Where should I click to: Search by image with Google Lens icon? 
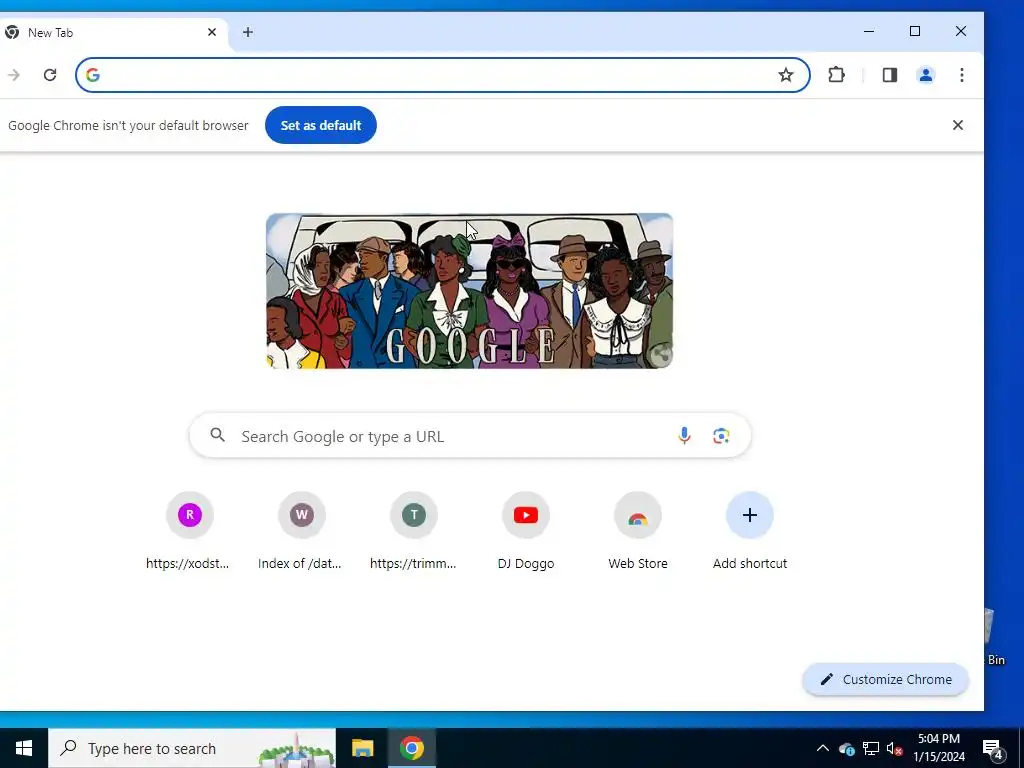(x=721, y=436)
